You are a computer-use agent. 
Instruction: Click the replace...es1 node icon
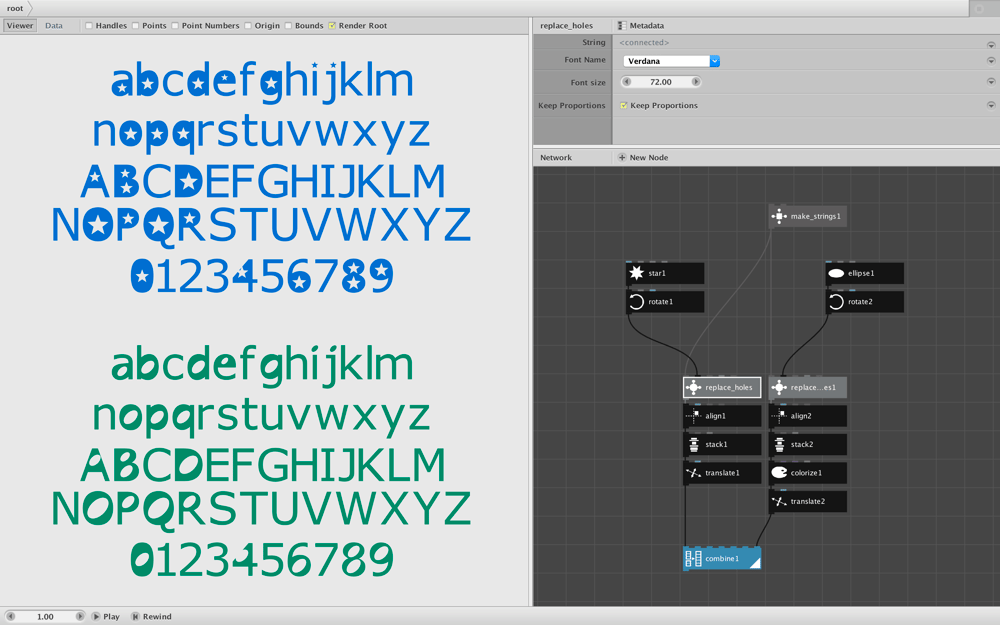(x=779, y=387)
